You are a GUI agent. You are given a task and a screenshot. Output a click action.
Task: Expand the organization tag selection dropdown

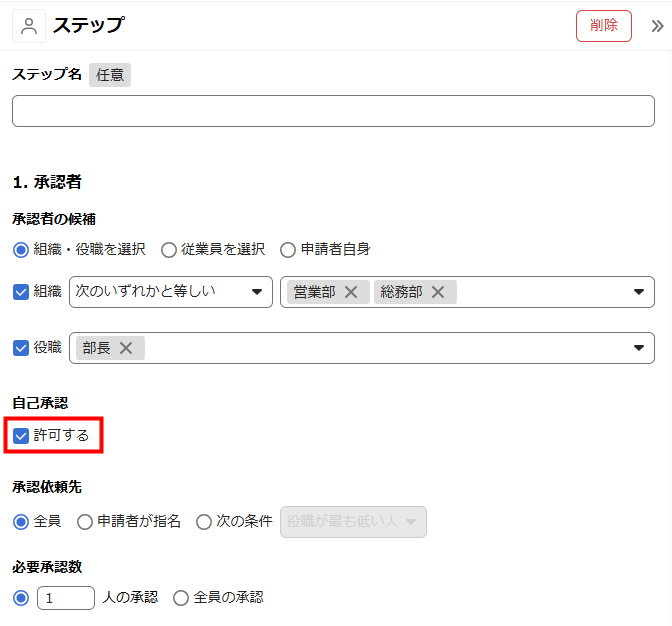(x=638, y=292)
